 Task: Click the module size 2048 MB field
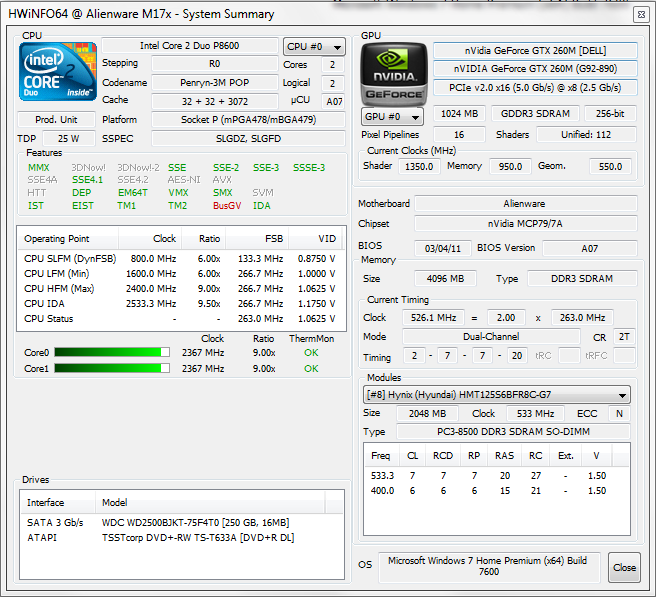pos(427,413)
